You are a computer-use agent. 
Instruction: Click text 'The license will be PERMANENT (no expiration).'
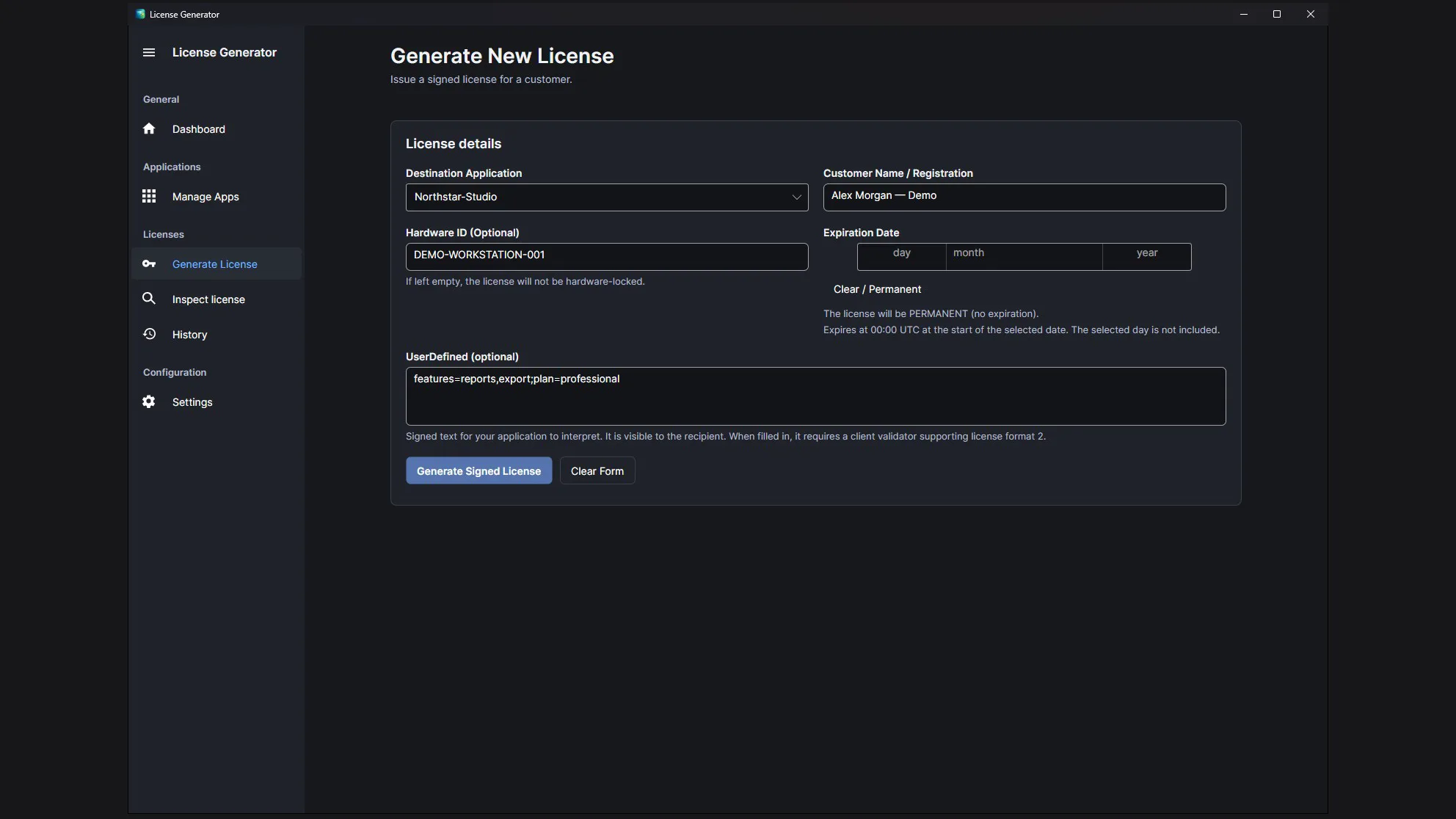click(931, 313)
